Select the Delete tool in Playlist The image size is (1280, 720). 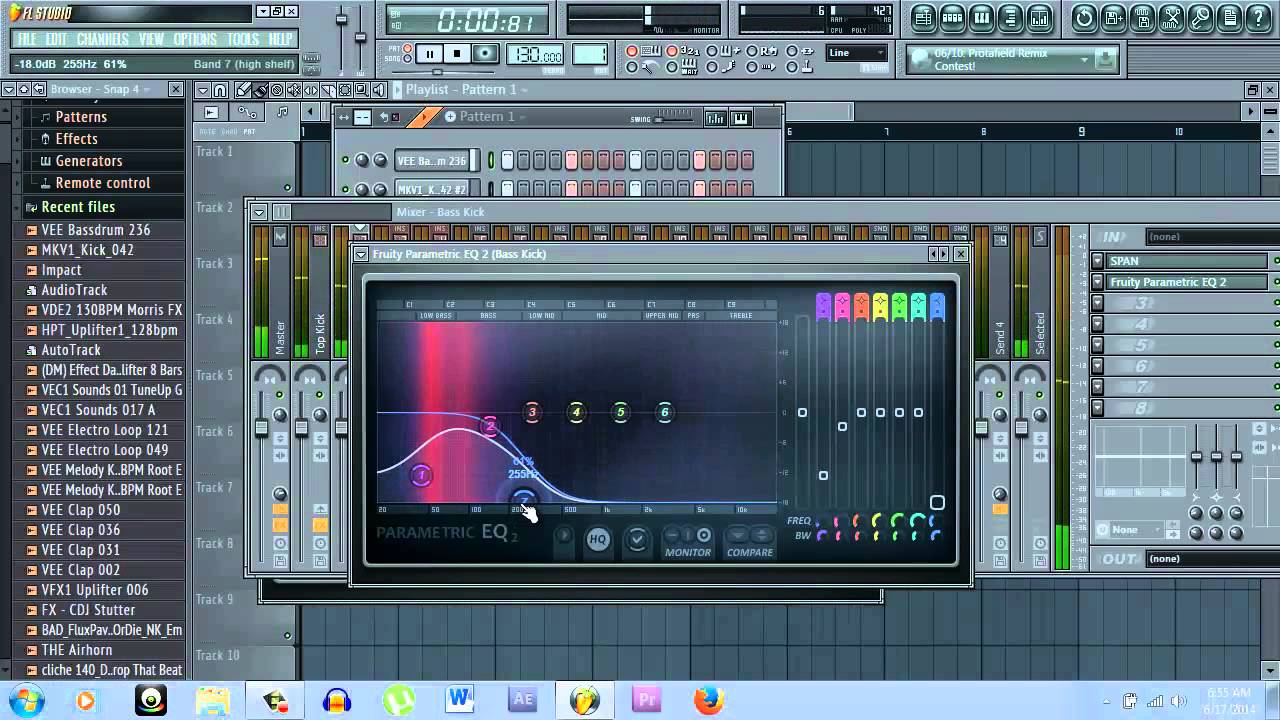click(277, 90)
